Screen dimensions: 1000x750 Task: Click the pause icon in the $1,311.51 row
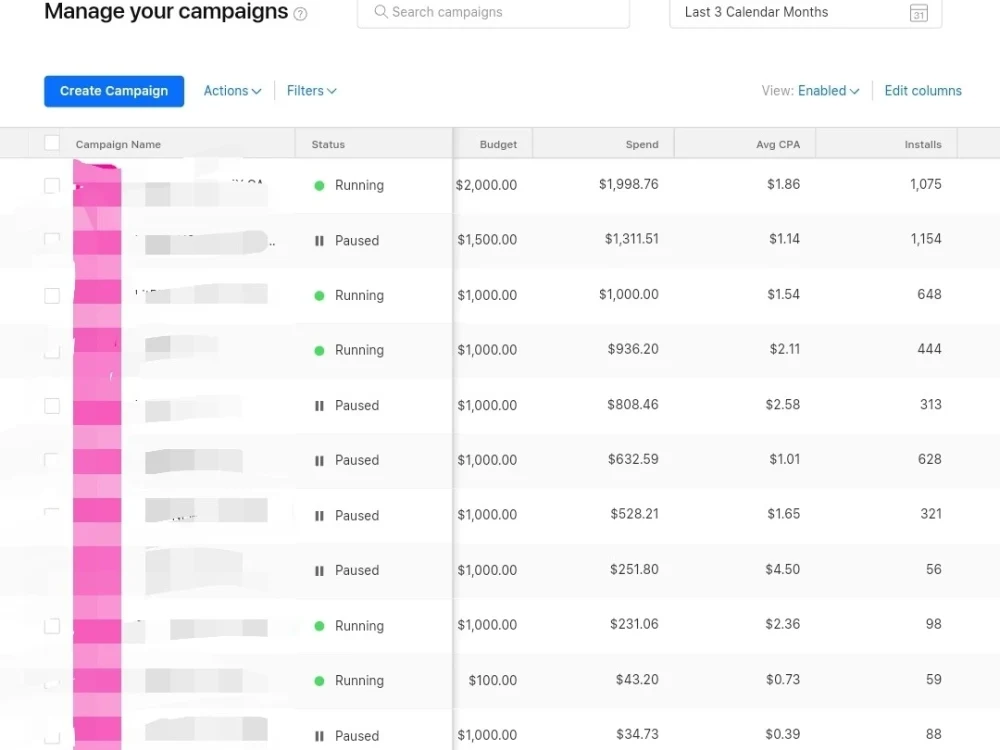(320, 240)
